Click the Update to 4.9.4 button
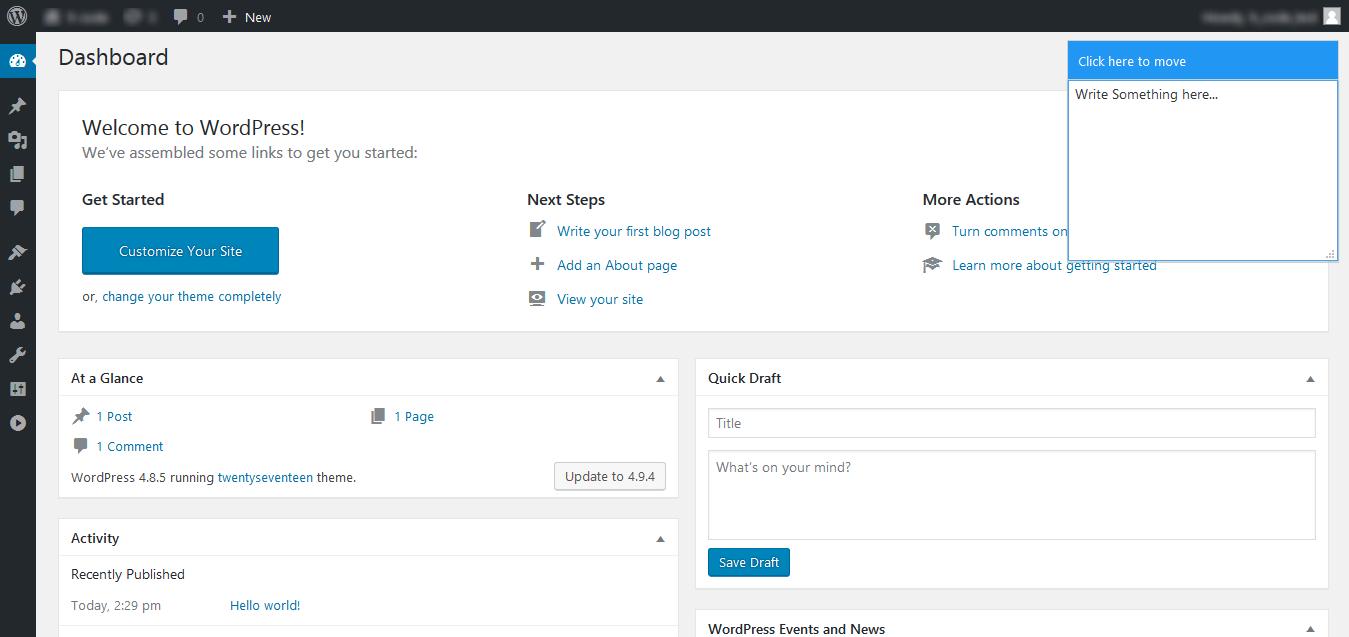The width and height of the screenshot is (1349, 637). pyautogui.click(x=609, y=476)
